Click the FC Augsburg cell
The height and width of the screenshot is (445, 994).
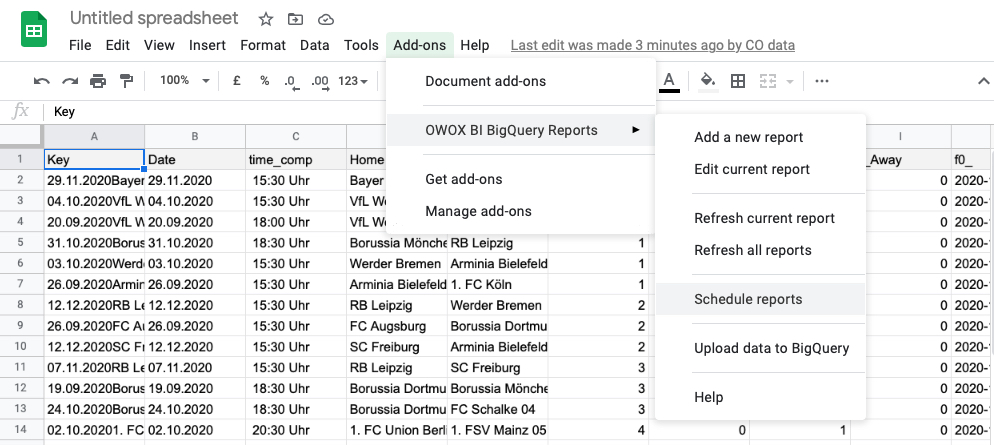(x=397, y=326)
